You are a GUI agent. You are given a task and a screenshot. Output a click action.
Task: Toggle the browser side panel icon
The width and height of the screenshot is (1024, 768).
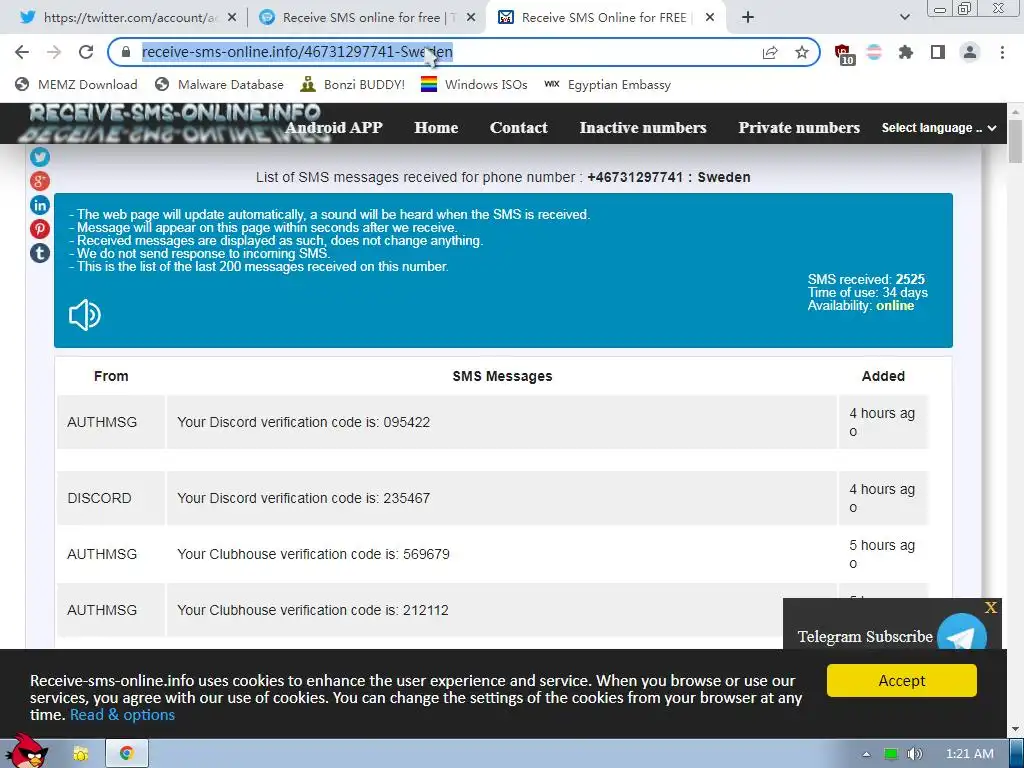tap(938, 52)
